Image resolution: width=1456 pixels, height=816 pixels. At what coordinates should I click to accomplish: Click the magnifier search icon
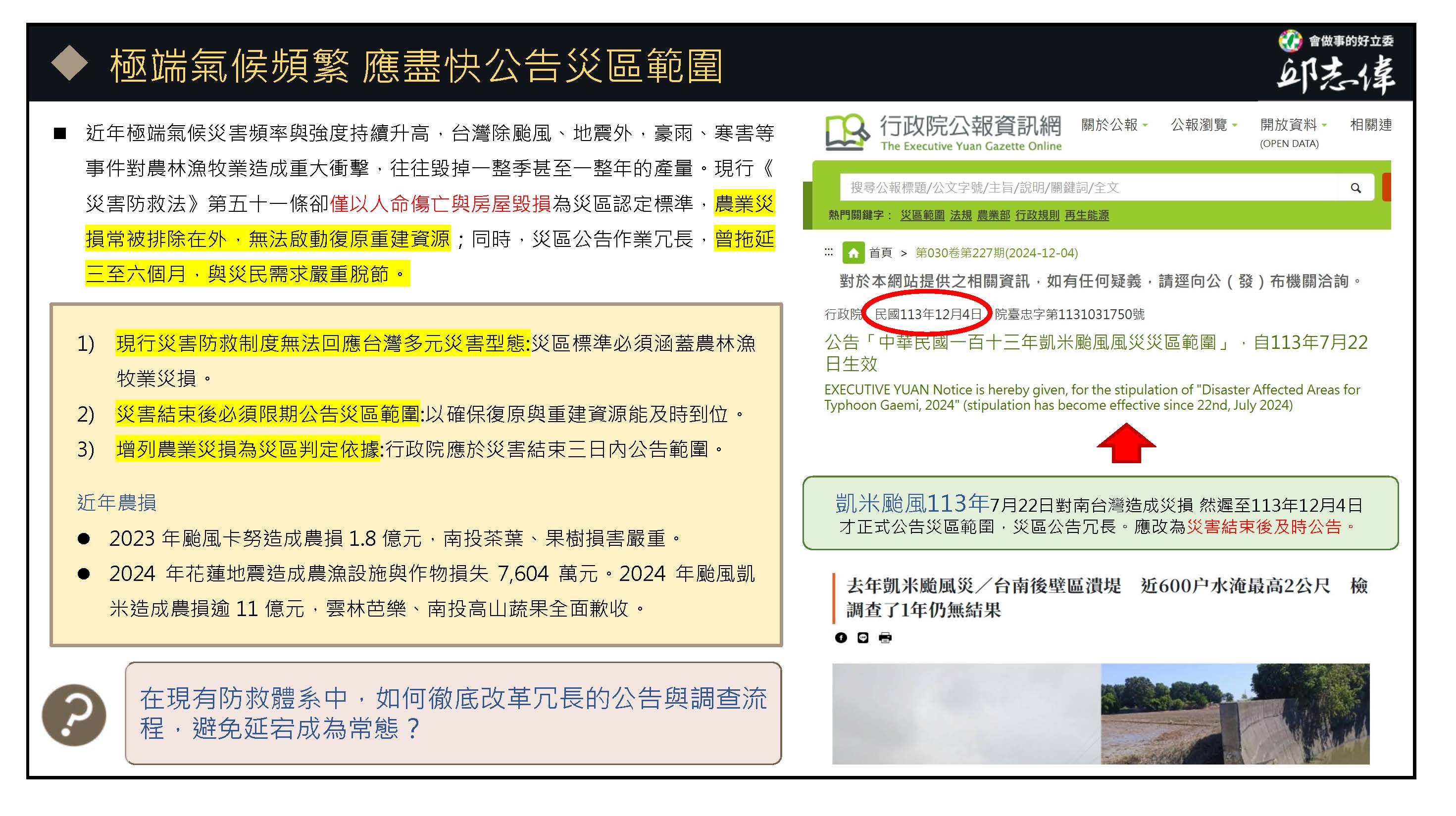(x=1355, y=188)
